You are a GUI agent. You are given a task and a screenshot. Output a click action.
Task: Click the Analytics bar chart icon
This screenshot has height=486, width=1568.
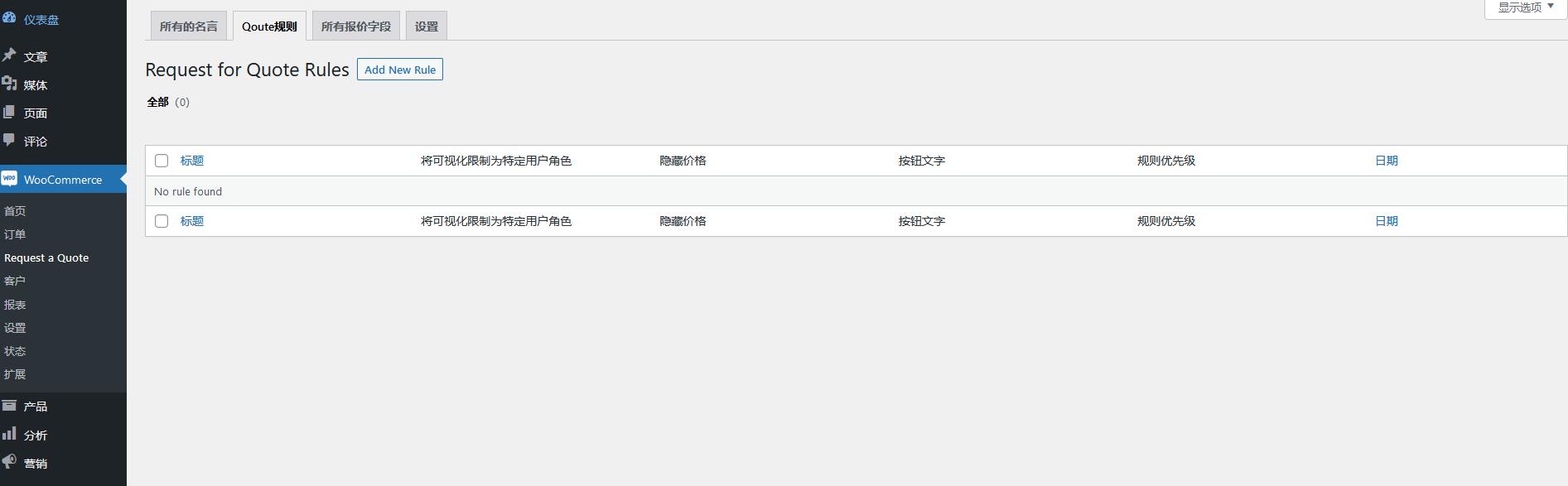pos(9,434)
